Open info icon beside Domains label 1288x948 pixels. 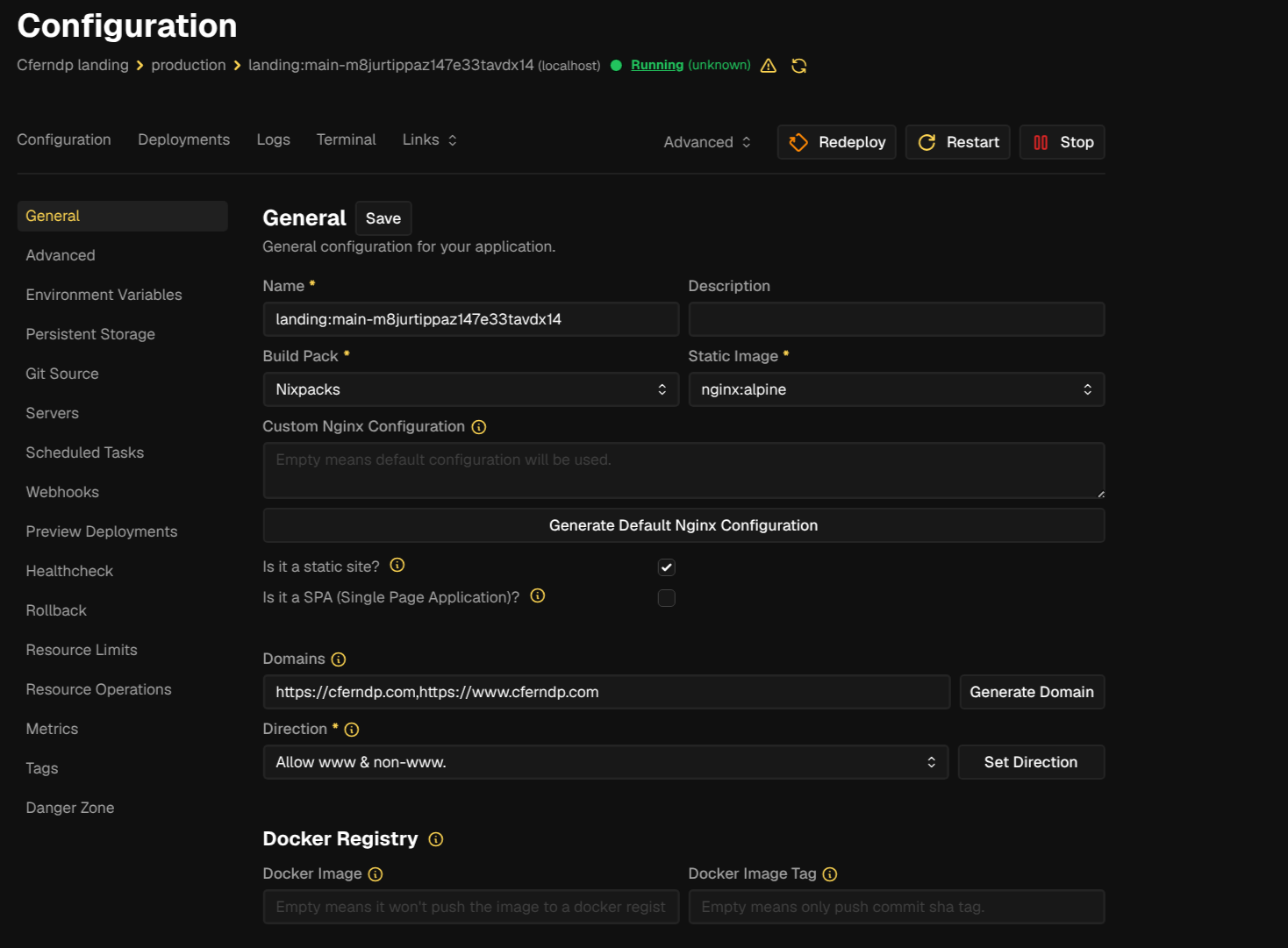point(339,659)
